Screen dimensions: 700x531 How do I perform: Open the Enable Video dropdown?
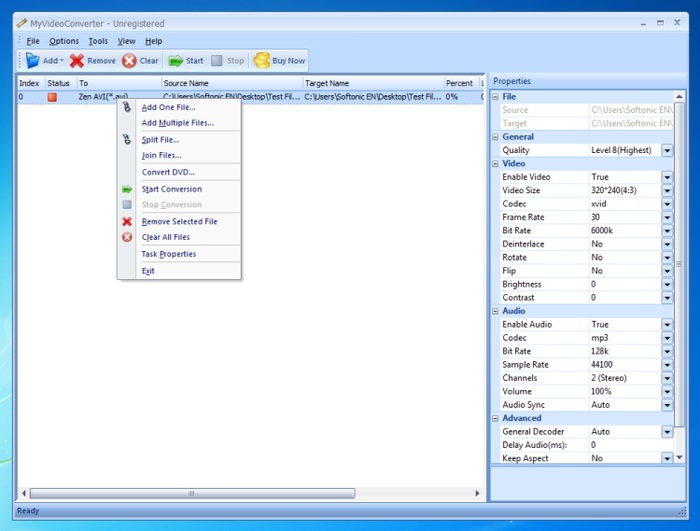click(667, 177)
